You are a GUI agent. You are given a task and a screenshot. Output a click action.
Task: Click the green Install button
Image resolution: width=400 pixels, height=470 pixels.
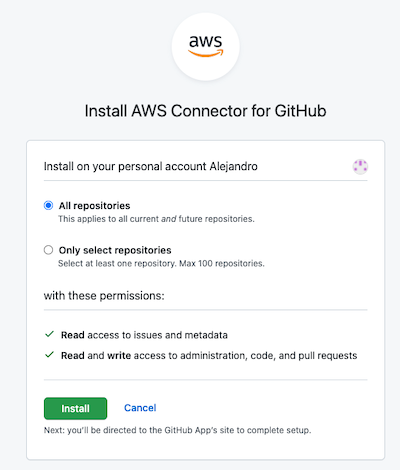point(75,408)
